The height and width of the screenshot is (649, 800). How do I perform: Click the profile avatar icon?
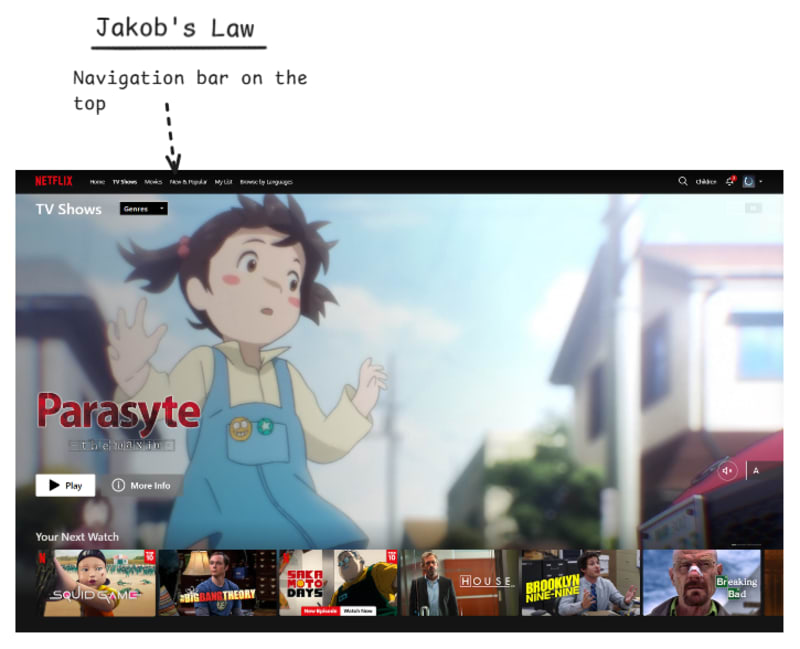[748, 182]
